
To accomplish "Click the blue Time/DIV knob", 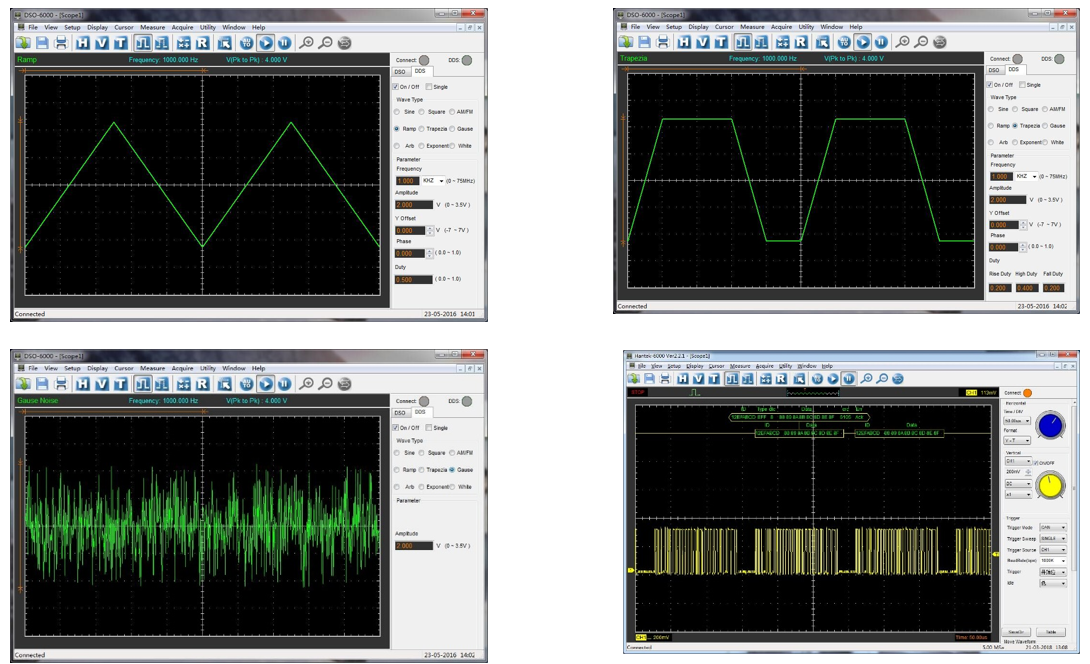I will tap(1050, 426).
